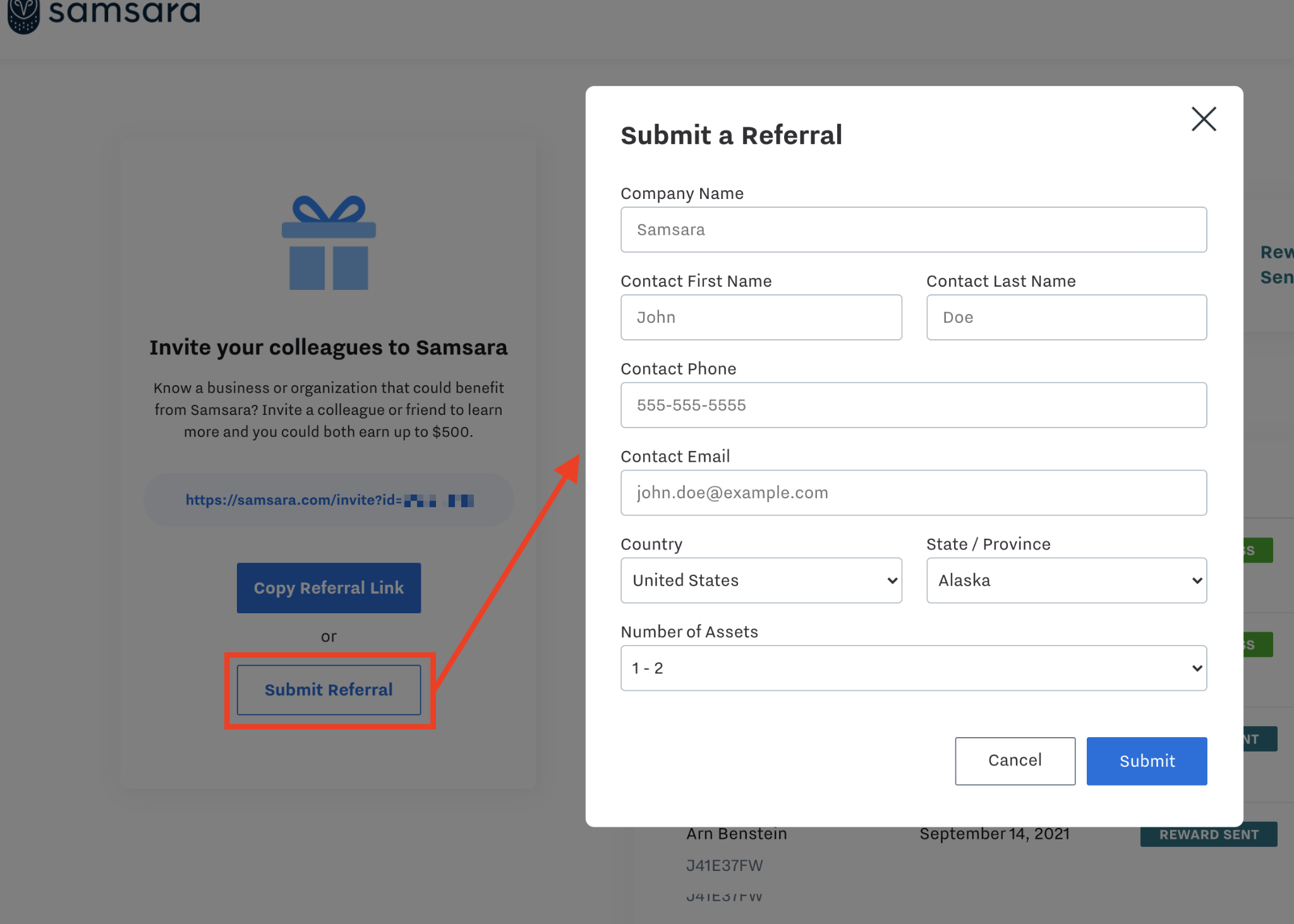The height and width of the screenshot is (924, 1294).
Task: Click into the Contact Phone field
Action: click(913, 405)
